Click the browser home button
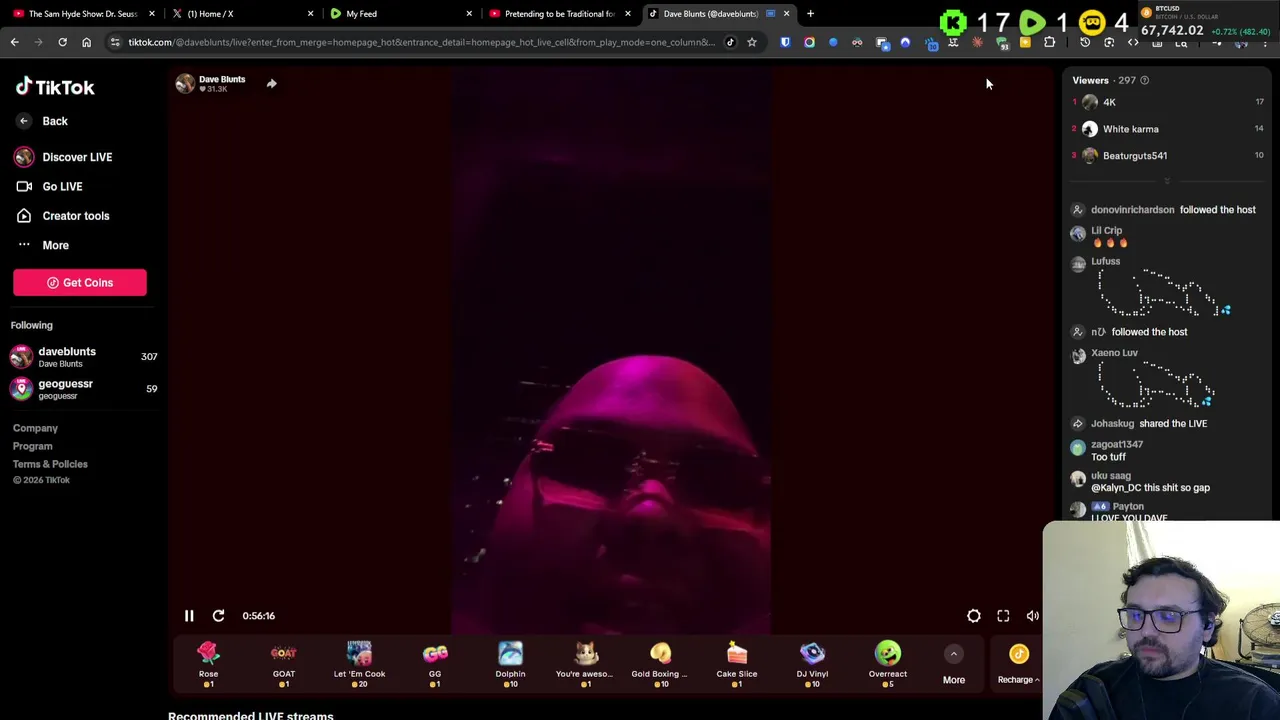Screen dimensions: 1280x720 [86, 42]
